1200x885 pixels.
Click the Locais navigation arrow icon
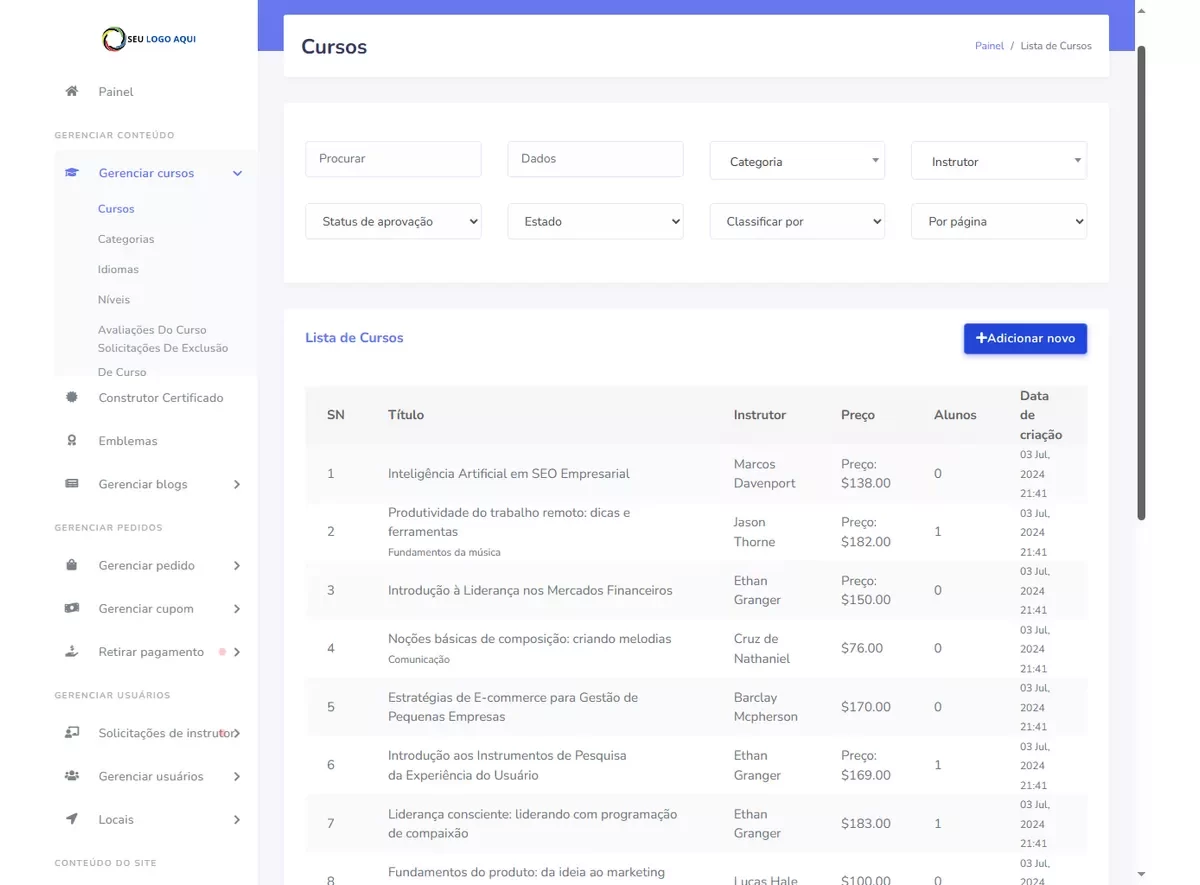coord(72,819)
